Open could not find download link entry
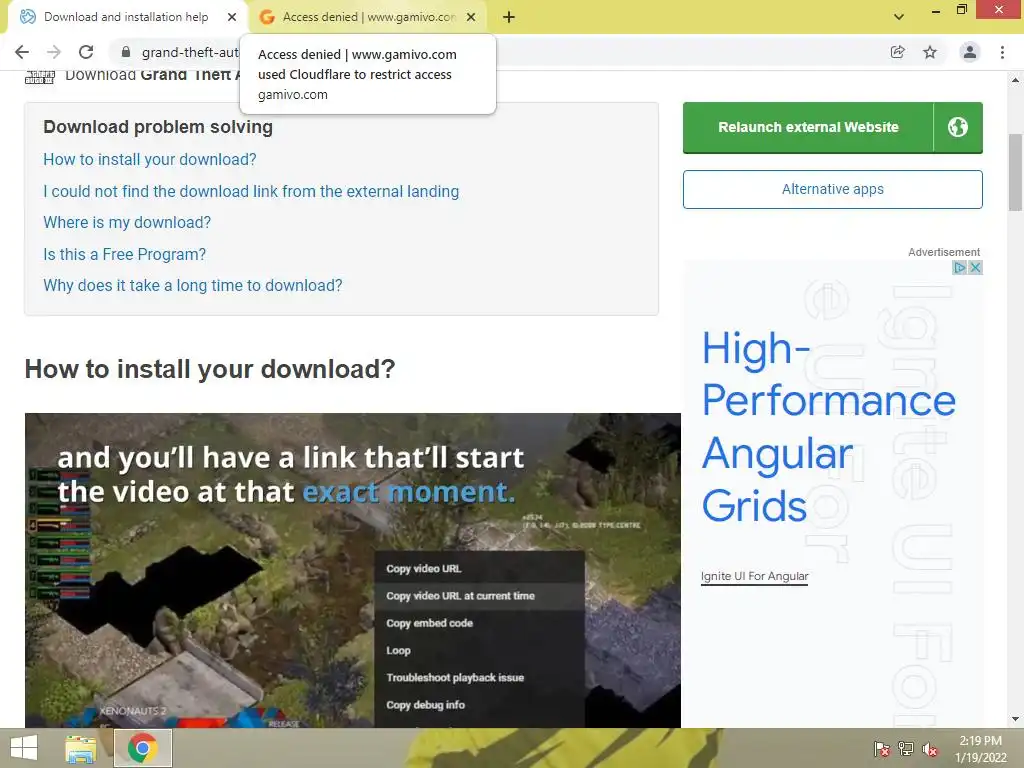1024x768 pixels. (251, 191)
